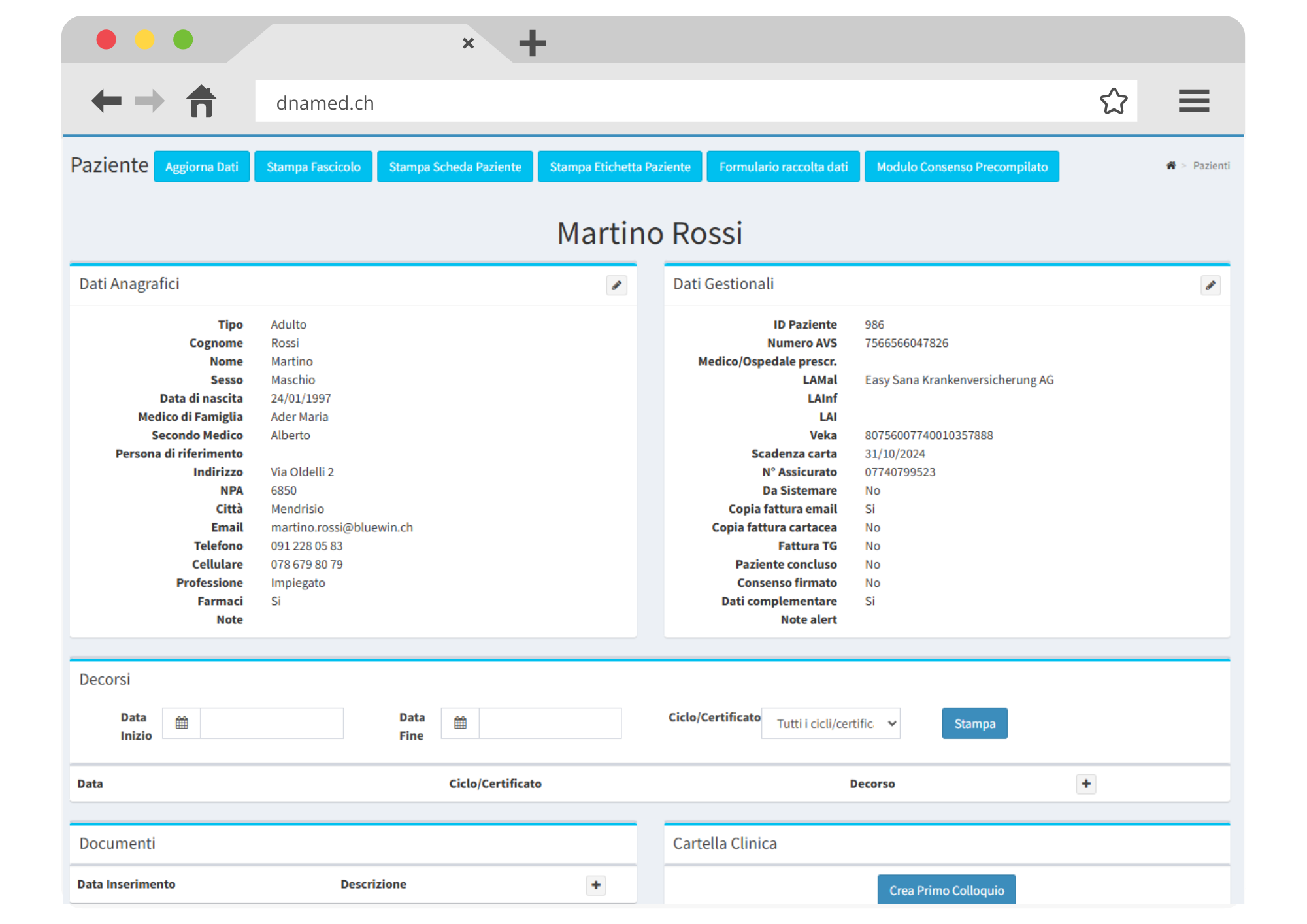The height and width of the screenshot is (924, 1307).
Task: Open a new browser tab
Action: coord(532,43)
